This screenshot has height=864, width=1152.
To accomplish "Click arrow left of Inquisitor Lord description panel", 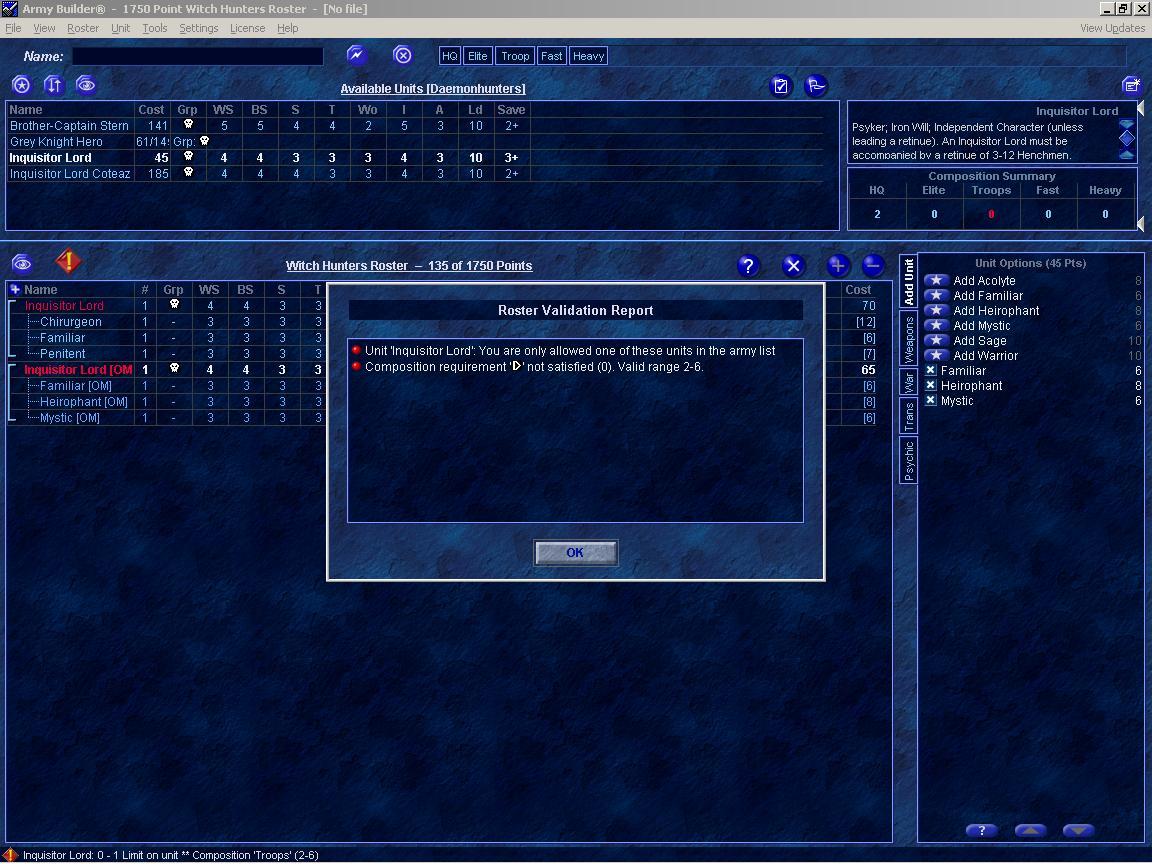I will 1141,109.
